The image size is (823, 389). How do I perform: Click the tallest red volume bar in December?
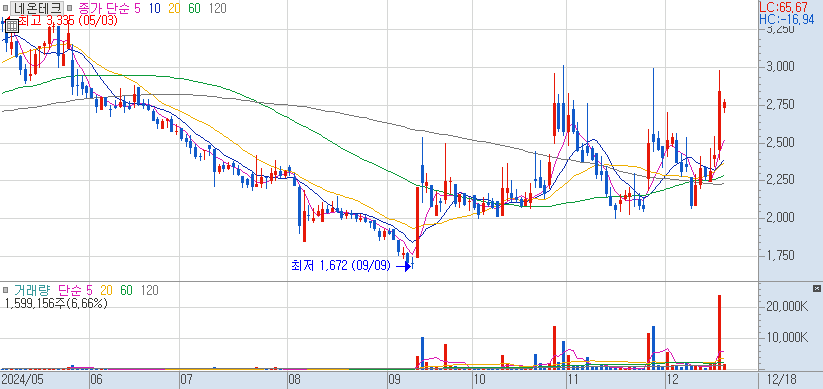point(719,332)
